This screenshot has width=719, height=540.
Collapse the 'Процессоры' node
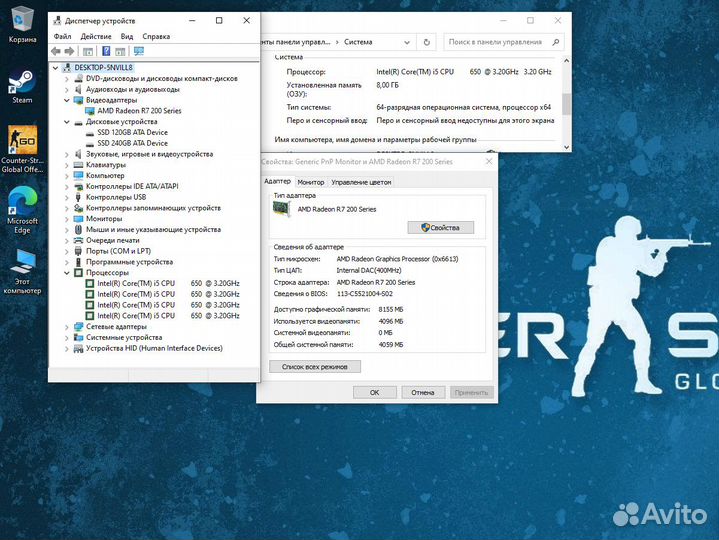point(67,273)
